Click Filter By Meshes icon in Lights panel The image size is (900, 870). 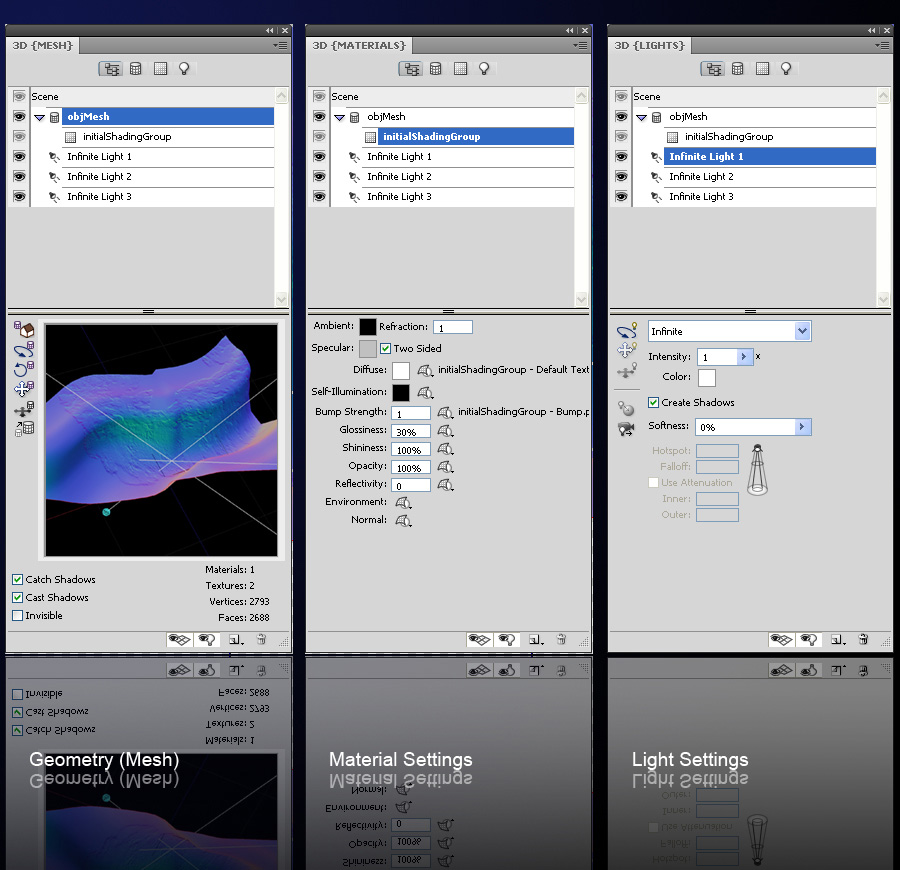[737, 69]
